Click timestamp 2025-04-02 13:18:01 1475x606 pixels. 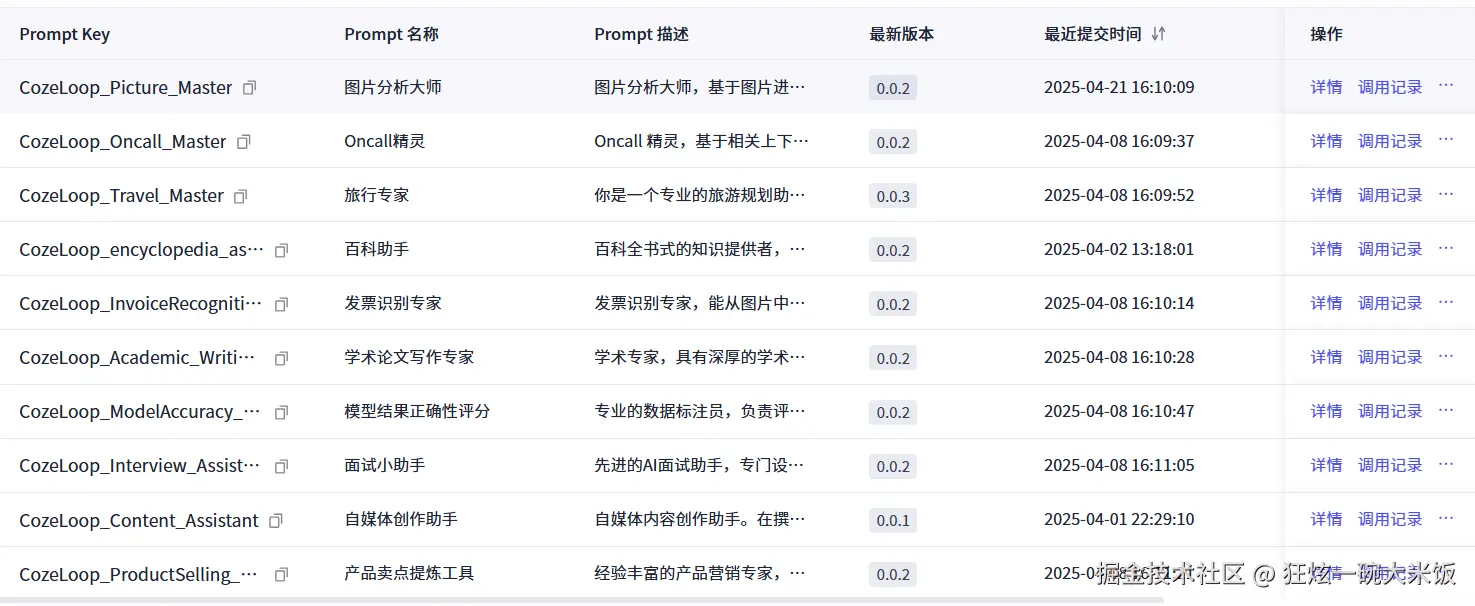(x=1119, y=249)
